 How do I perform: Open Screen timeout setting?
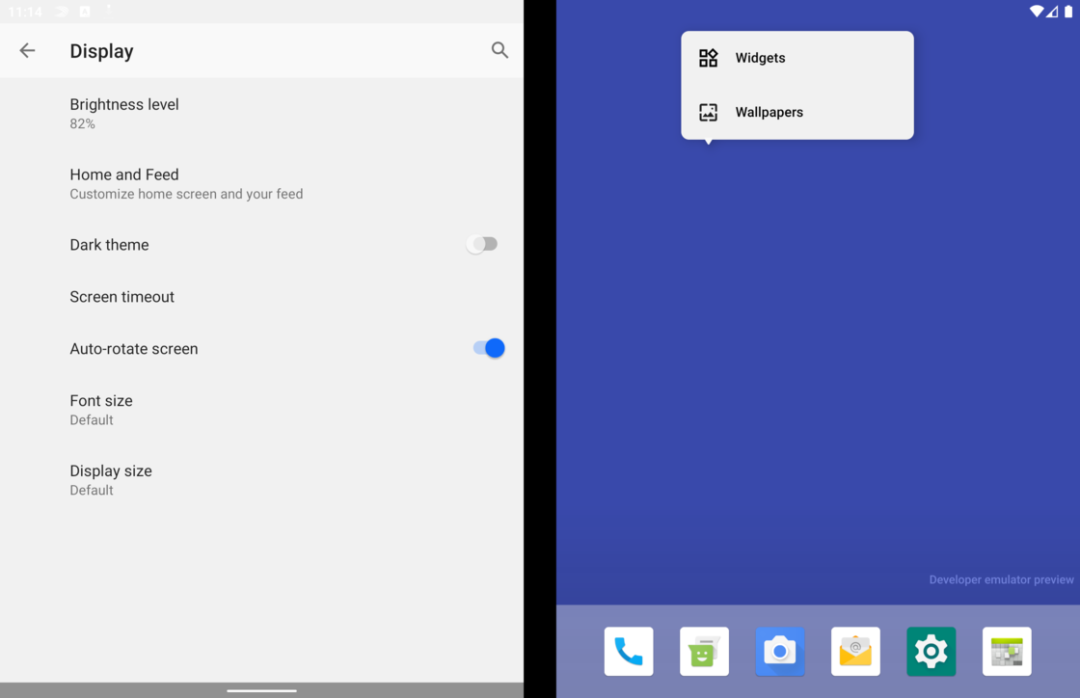click(x=262, y=297)
